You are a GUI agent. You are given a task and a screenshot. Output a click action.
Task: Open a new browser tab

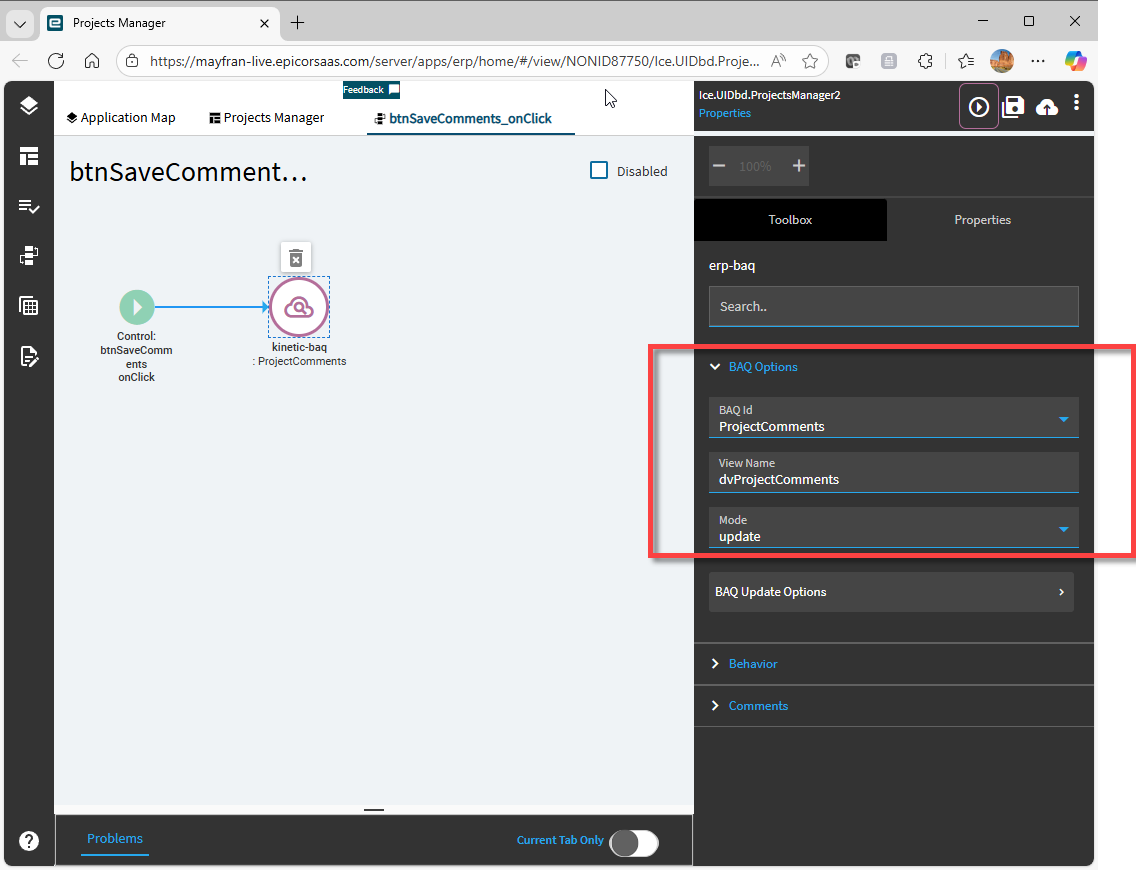tap(297, 23)
